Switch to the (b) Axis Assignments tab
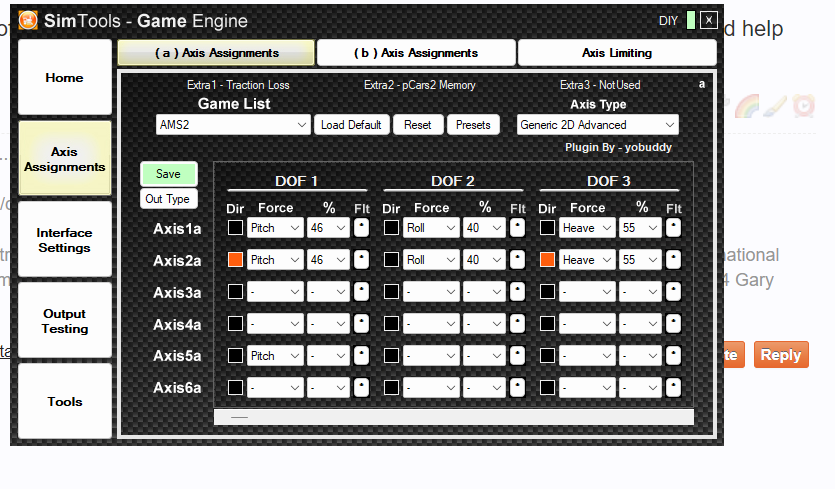835x489 pixels. [416, 53]
